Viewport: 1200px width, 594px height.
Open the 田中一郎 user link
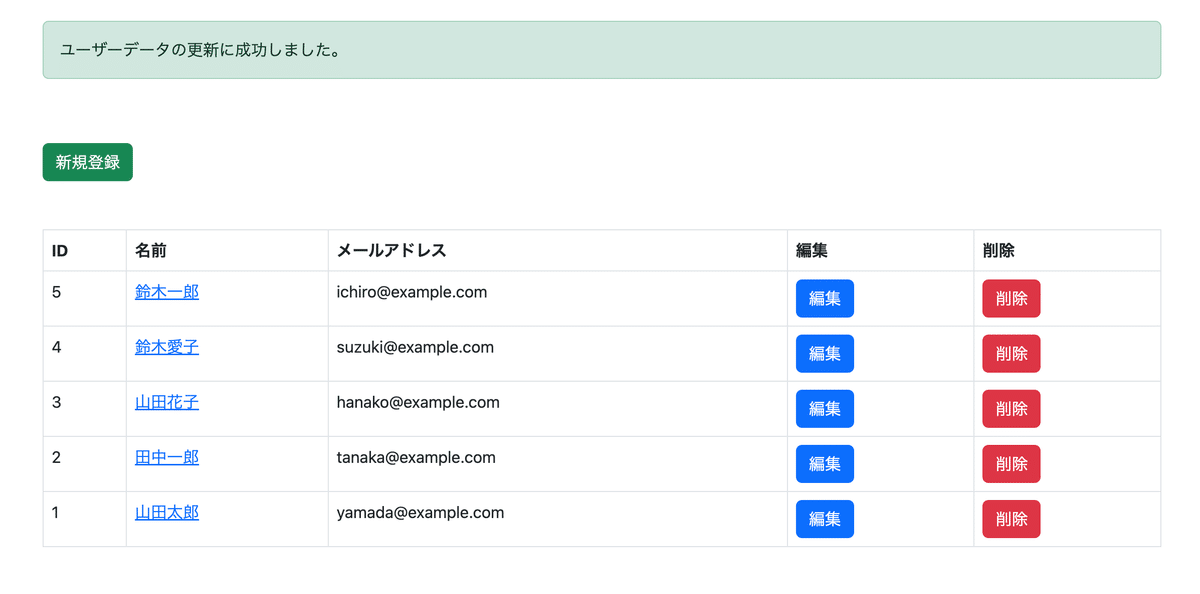[167, 457]
